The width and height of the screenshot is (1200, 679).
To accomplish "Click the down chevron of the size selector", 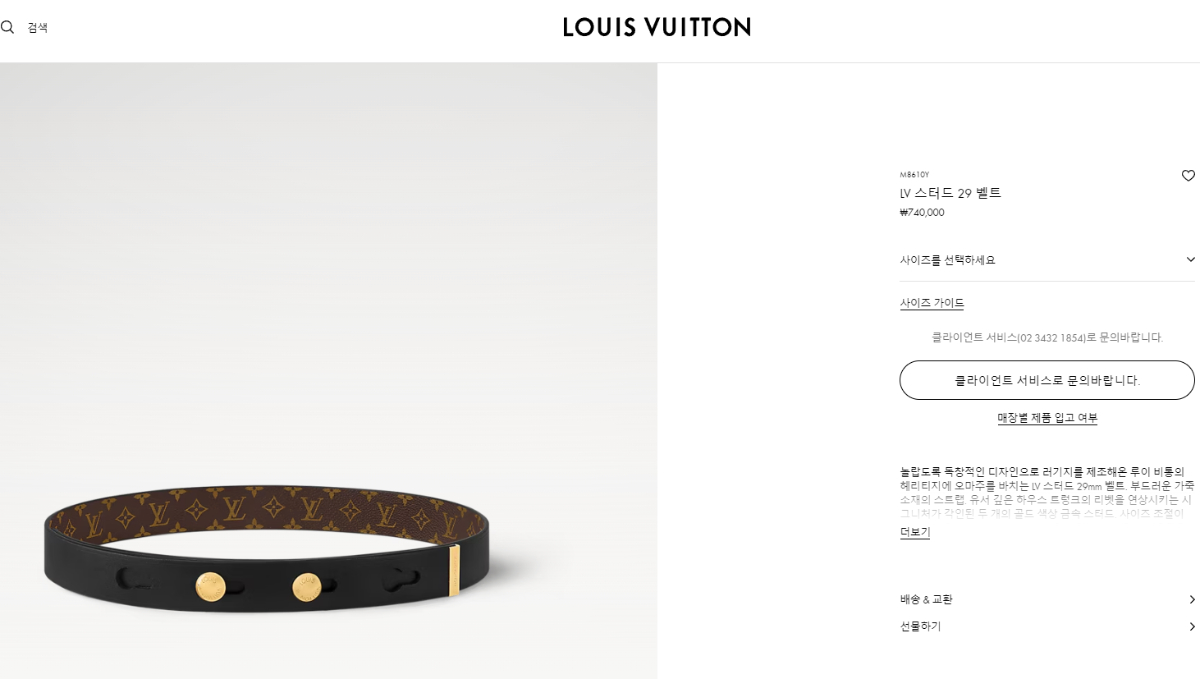I will click(1190, 260).
